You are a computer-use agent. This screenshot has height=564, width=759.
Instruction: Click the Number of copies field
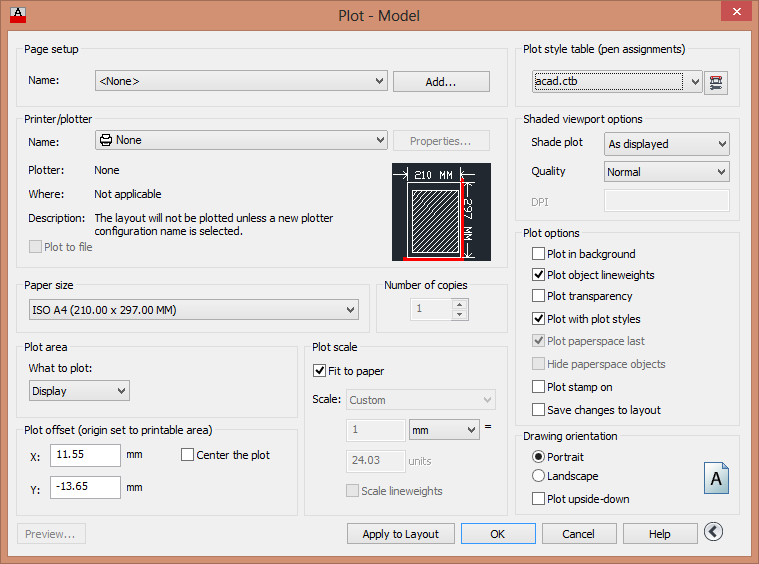coord(431,309)
